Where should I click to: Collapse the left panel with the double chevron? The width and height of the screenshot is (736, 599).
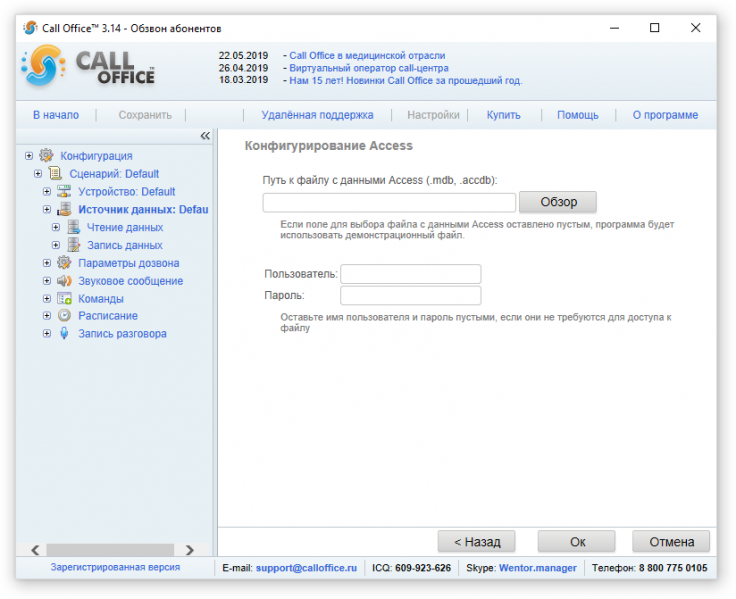tap(205, 136)
